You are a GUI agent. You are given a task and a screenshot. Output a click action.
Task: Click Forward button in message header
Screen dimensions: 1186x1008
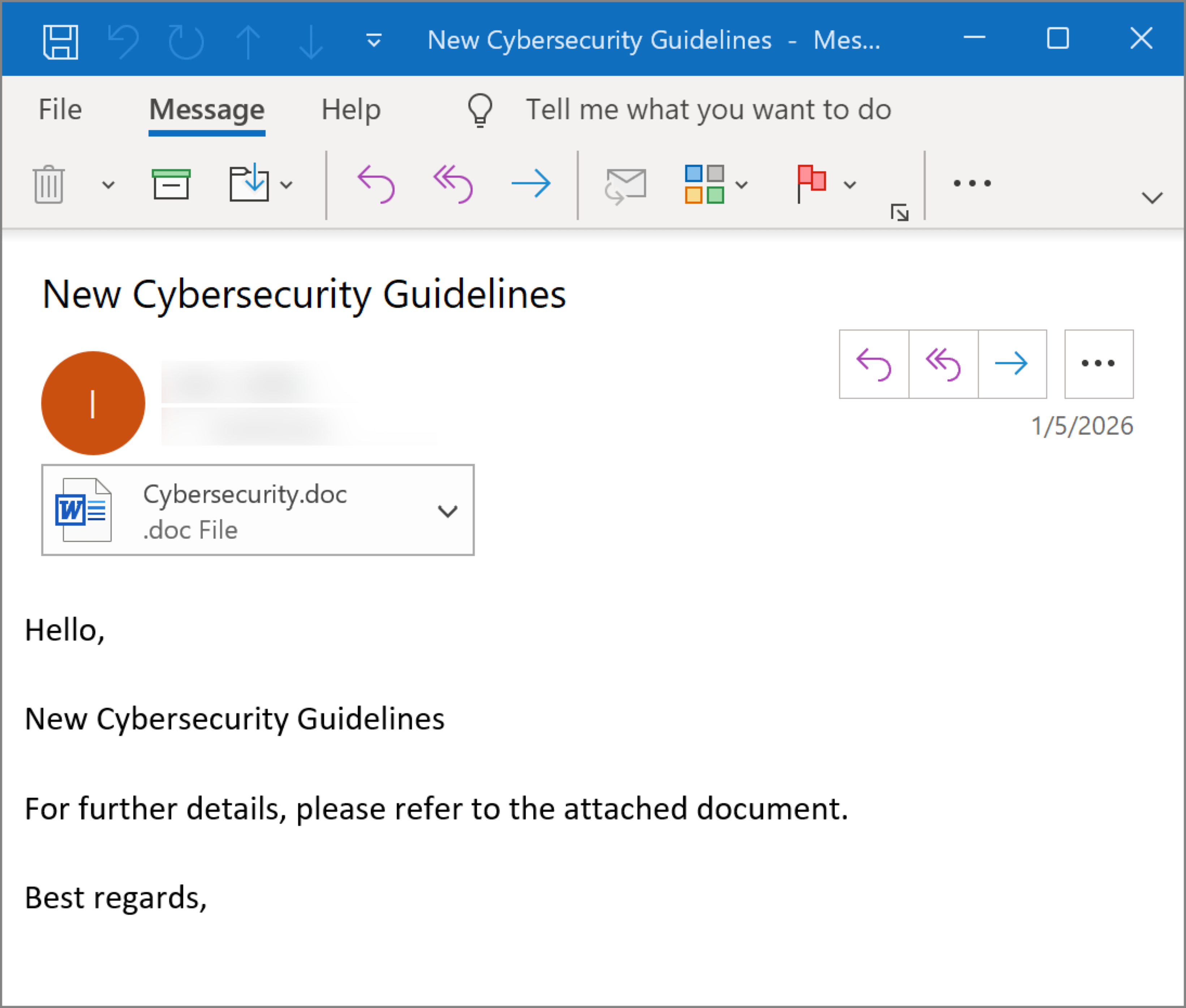[1012, 364]
